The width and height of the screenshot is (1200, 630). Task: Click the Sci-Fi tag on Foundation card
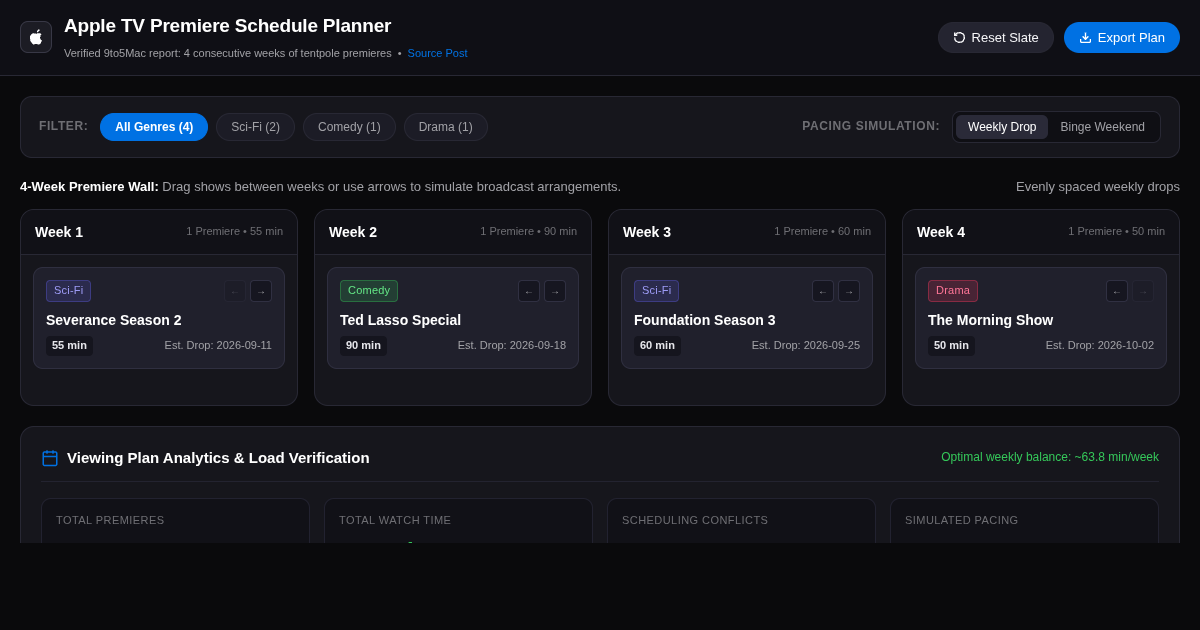[656, 291]
